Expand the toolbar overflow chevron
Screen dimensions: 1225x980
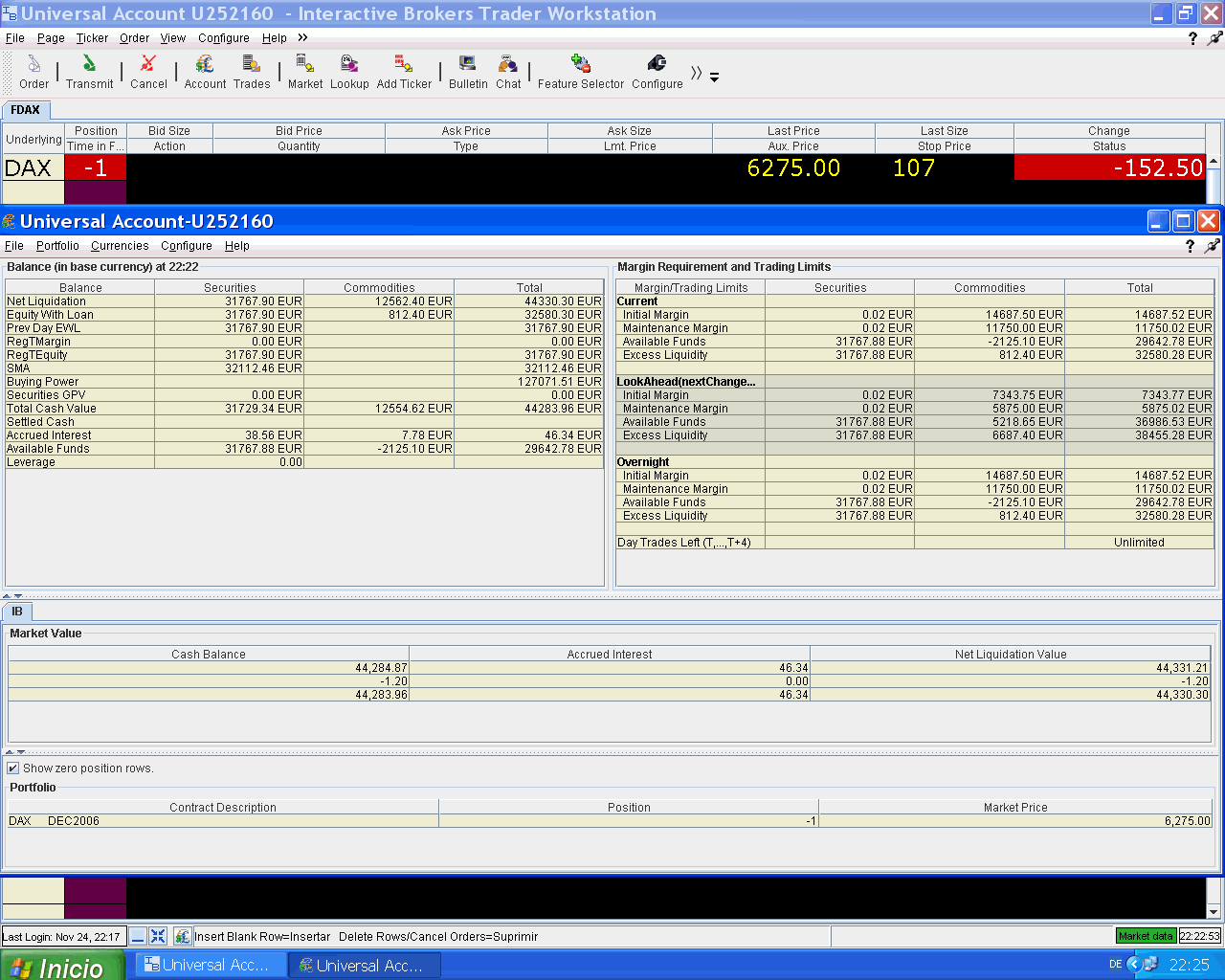click(x=696, y=73)
